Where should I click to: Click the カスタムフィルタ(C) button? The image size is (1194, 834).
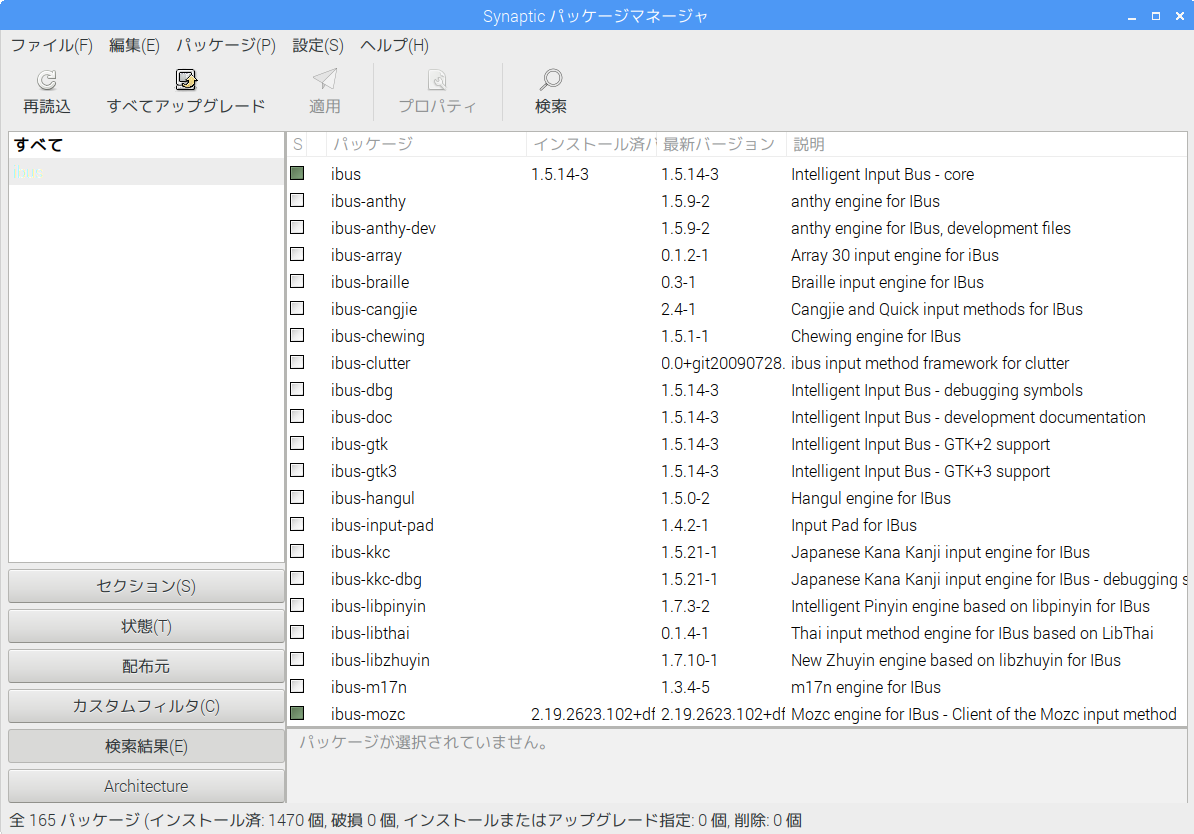[x=146, y=706]
